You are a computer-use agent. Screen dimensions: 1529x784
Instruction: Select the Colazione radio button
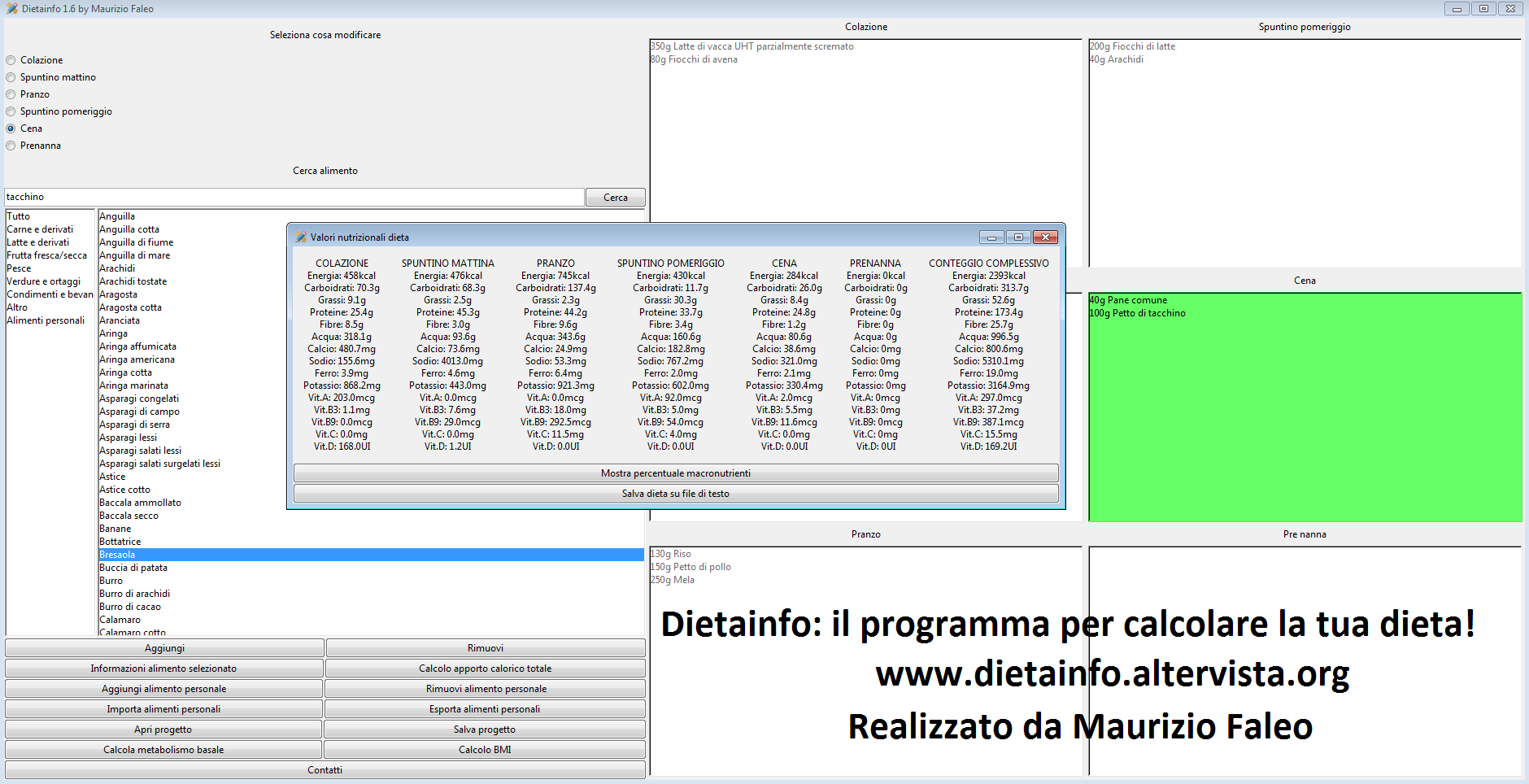coord(11,60)
